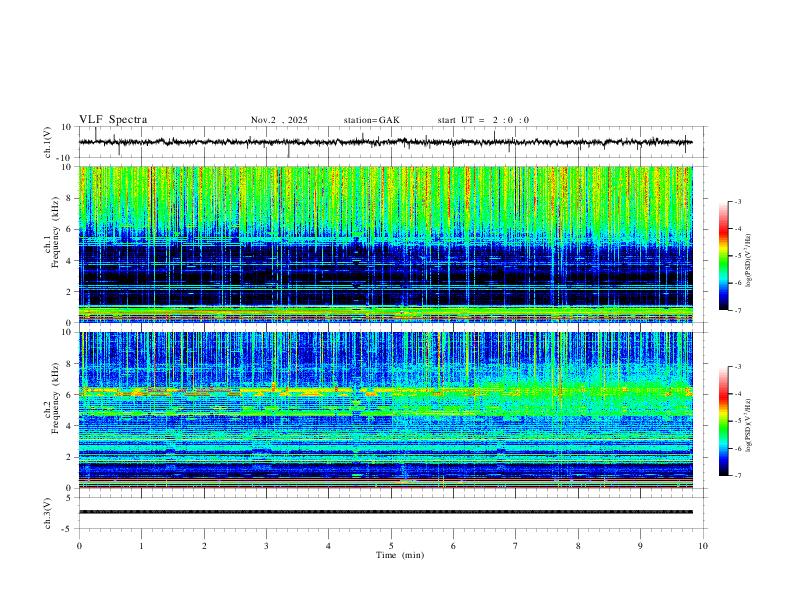Click time axis tick label '8'
The width and height of the screenshot is (792, 612).
[x=578, y=546]
